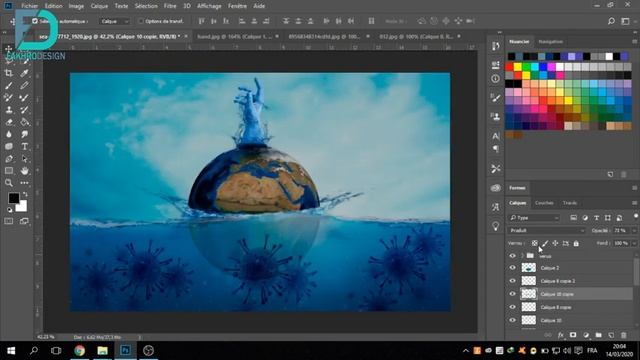
Task: Open the Creative Cloud Libraries panel icon
Action: point(496,188)
